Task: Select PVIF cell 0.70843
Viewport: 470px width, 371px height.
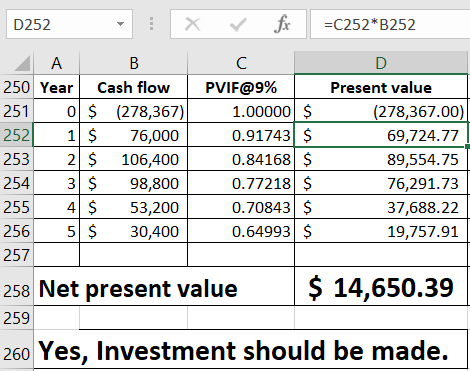Action: tap(241, 207)
